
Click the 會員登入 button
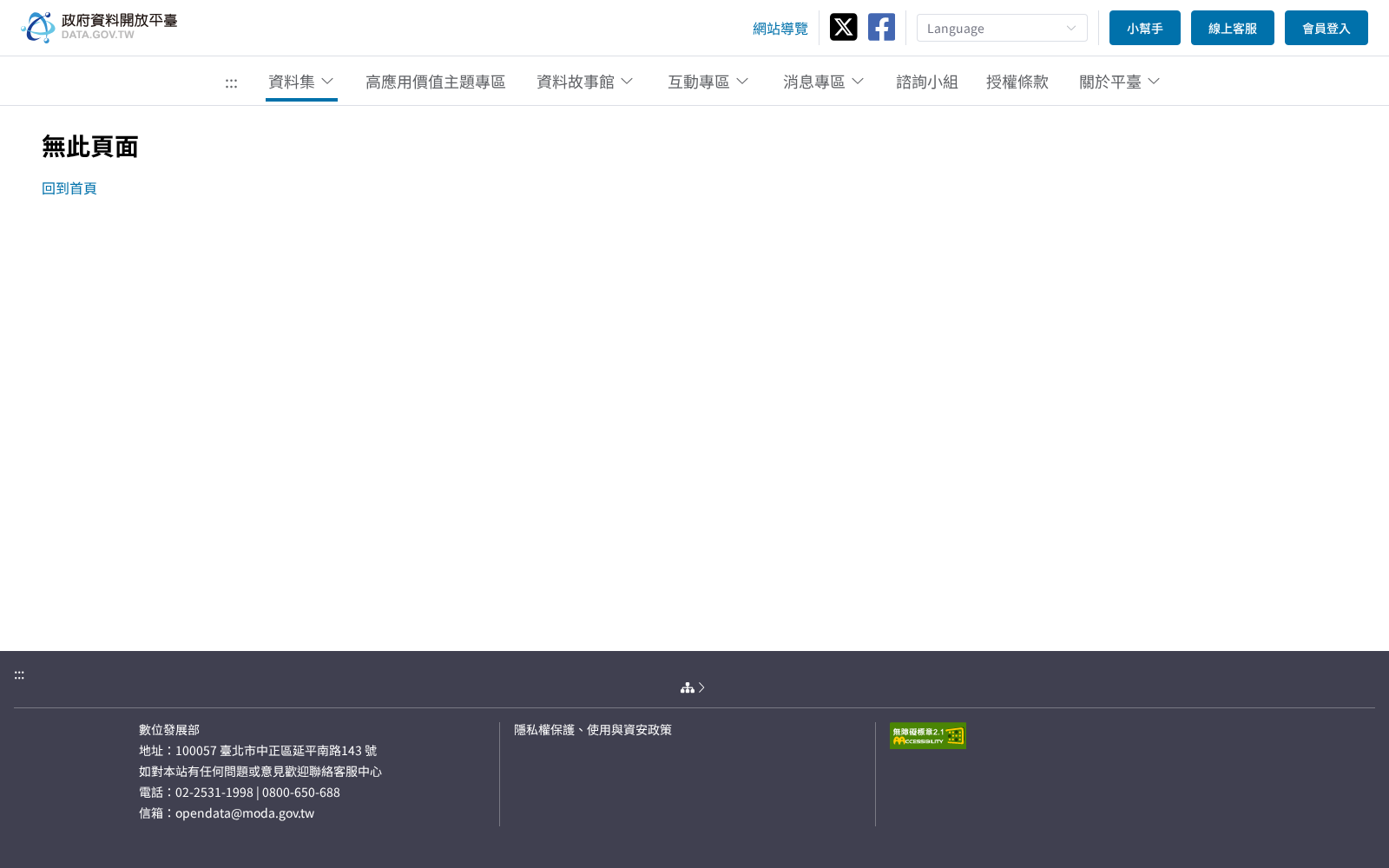point(1326,28)
